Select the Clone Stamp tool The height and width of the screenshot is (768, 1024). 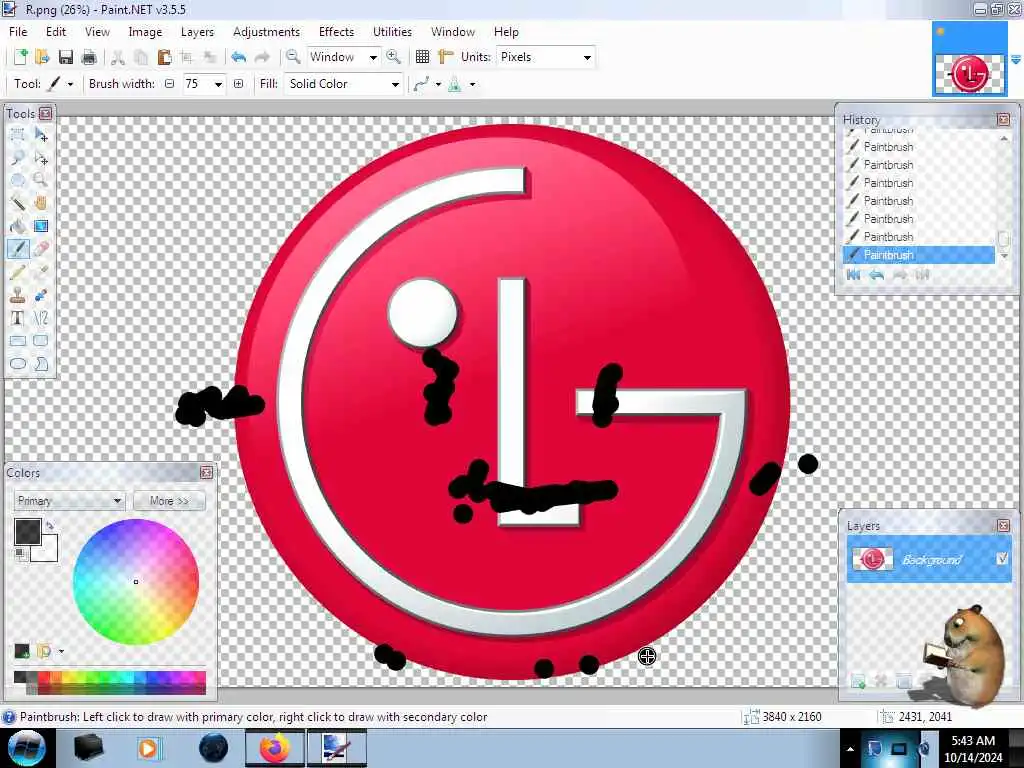pyautogui.click(x=18, y=295)
